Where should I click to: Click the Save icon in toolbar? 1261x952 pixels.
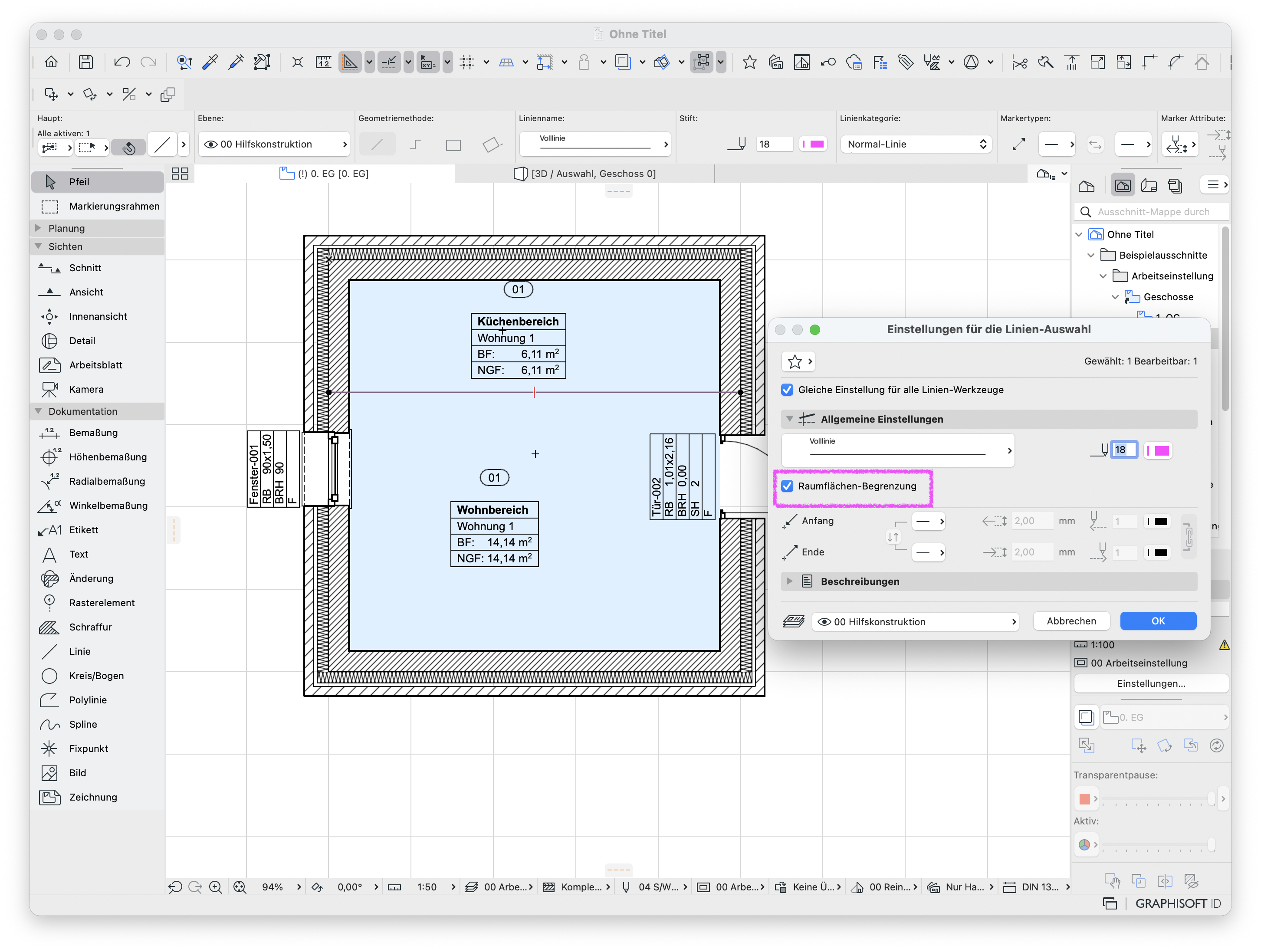tap(86, 62)
